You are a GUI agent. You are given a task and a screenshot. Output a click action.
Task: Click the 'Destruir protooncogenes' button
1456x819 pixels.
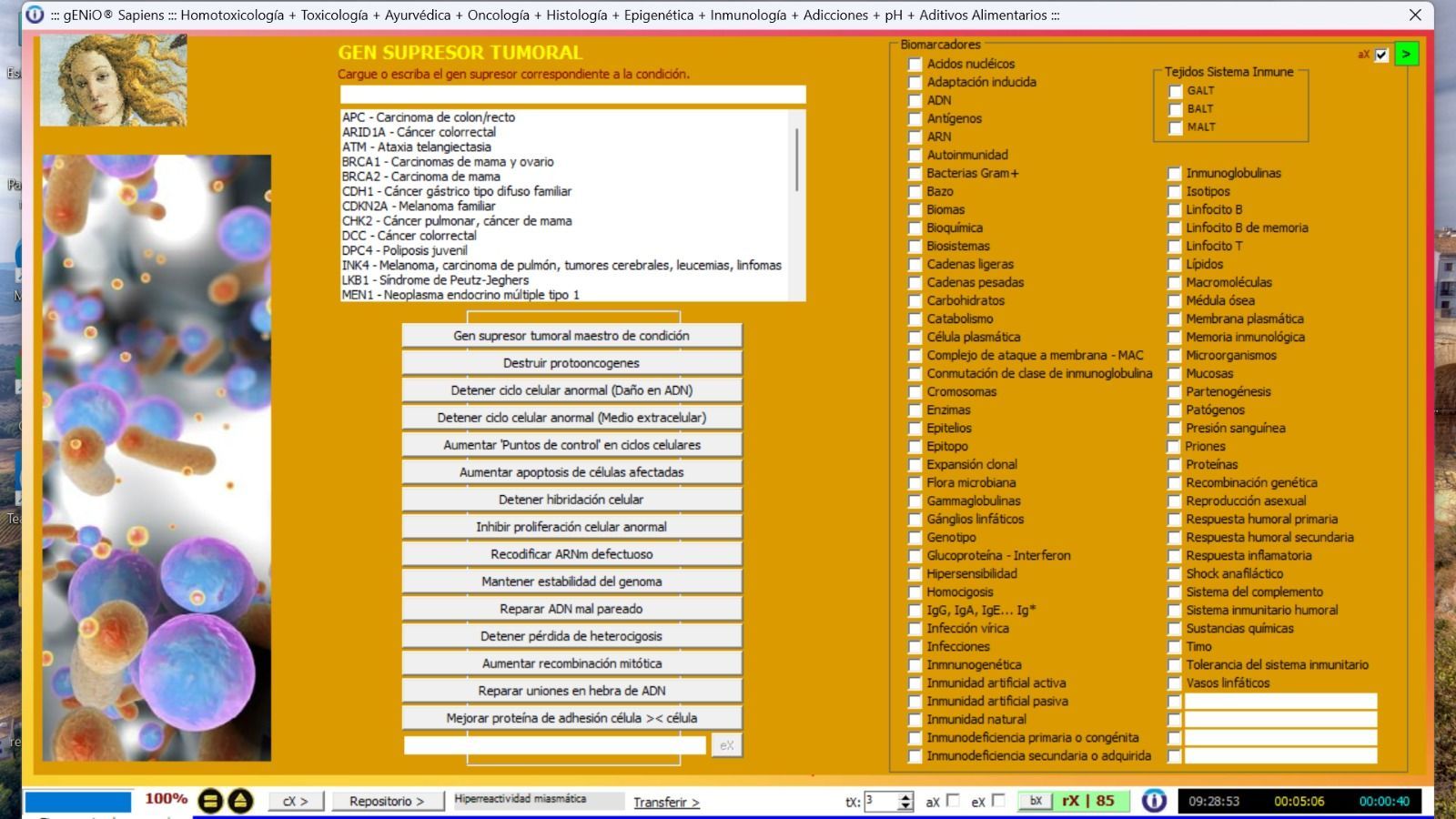tap(571, 363)
